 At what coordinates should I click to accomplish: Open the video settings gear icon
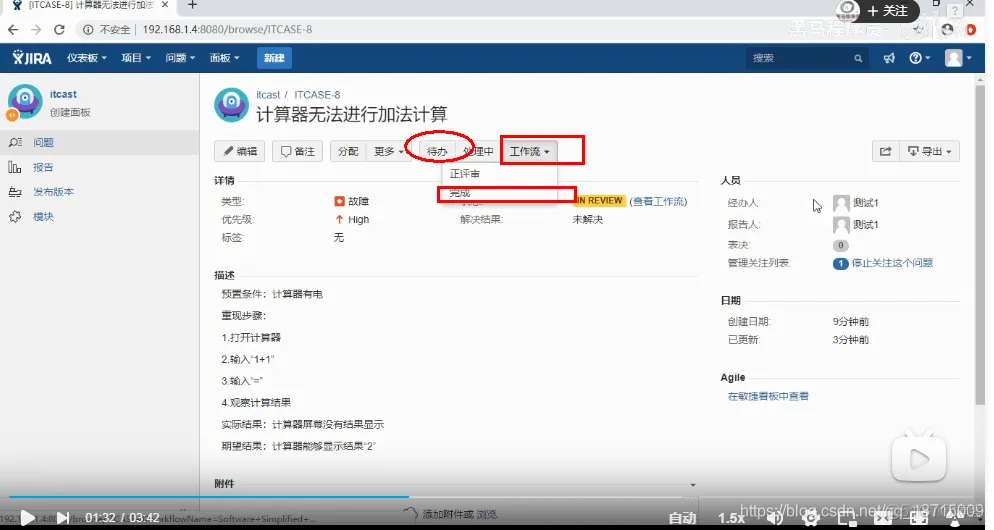point(811,518)
